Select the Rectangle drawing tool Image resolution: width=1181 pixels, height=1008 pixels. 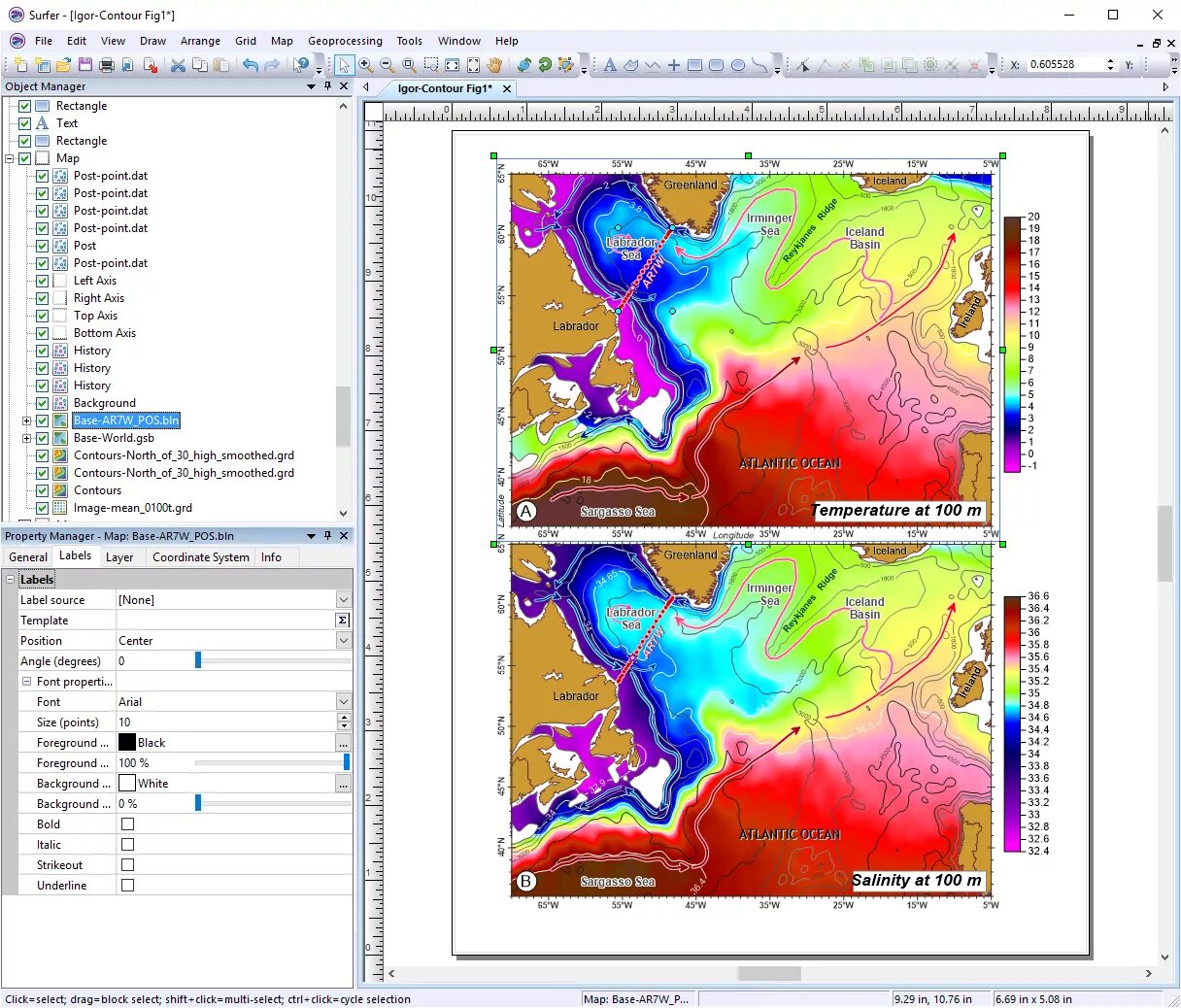tap(695, 65)
